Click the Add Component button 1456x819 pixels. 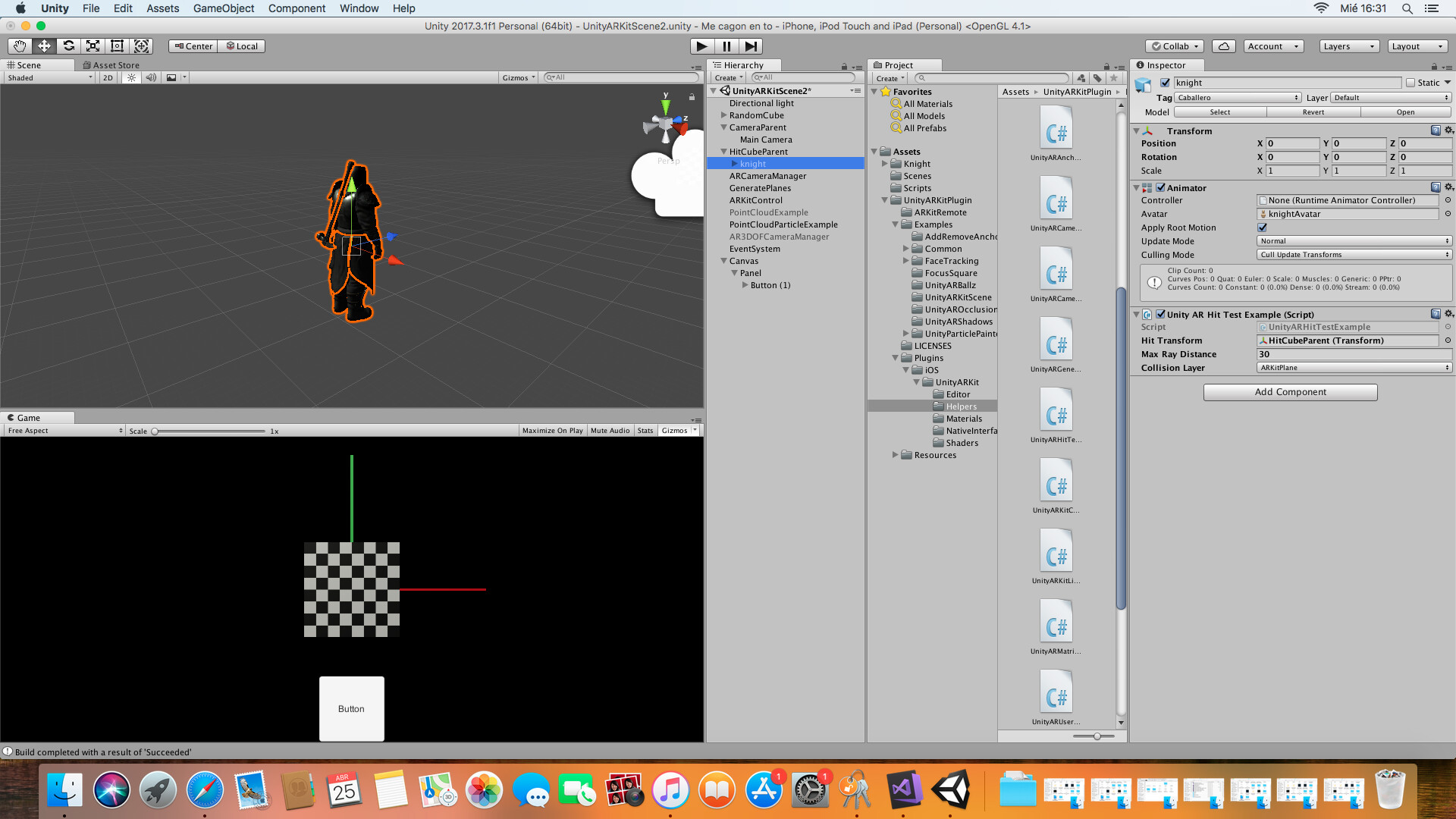[1290, 392]
